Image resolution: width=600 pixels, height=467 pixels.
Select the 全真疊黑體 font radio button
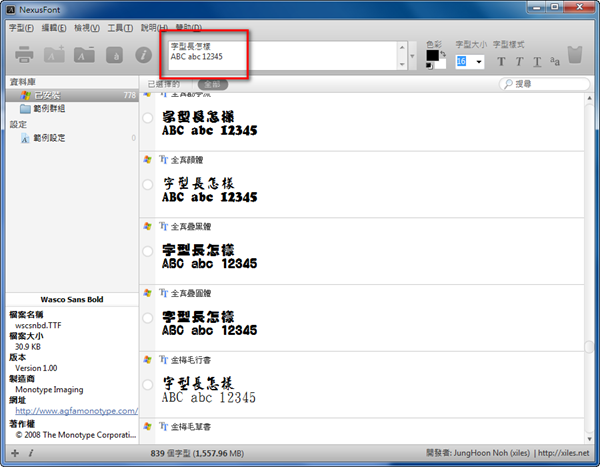pyautogui.click(x=147, y=251)
